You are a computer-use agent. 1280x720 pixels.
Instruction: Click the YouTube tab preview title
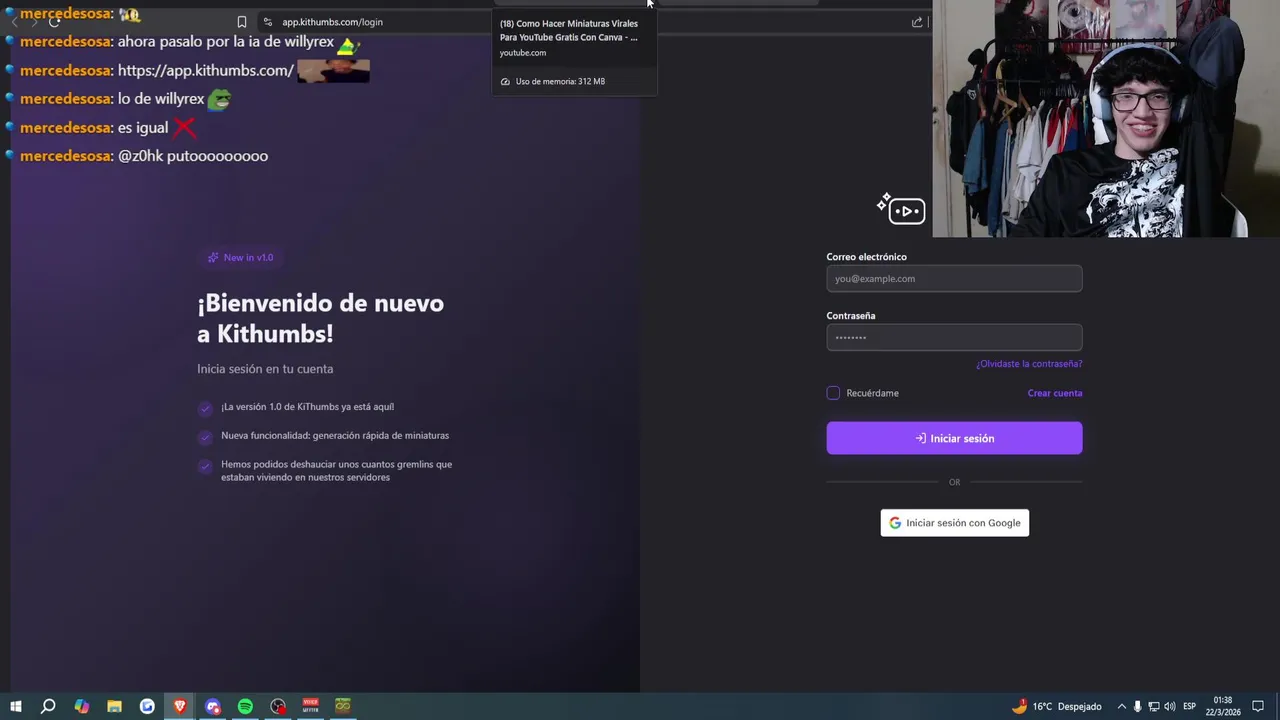(569, 30)
